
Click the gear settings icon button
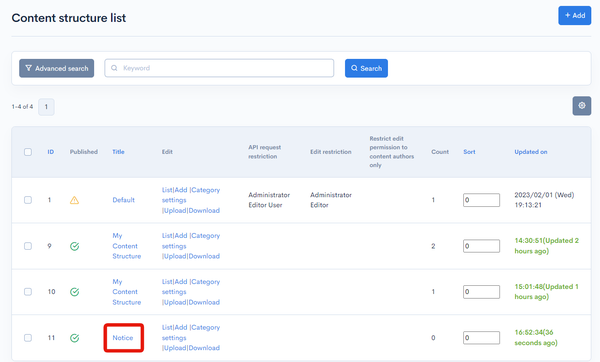582,106
